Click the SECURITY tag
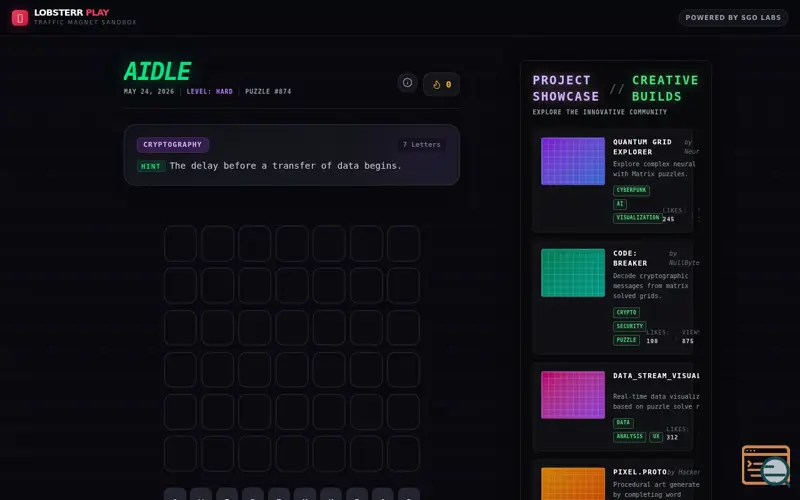The width and height of the screenshot is (800, 500). coord(630,326)
